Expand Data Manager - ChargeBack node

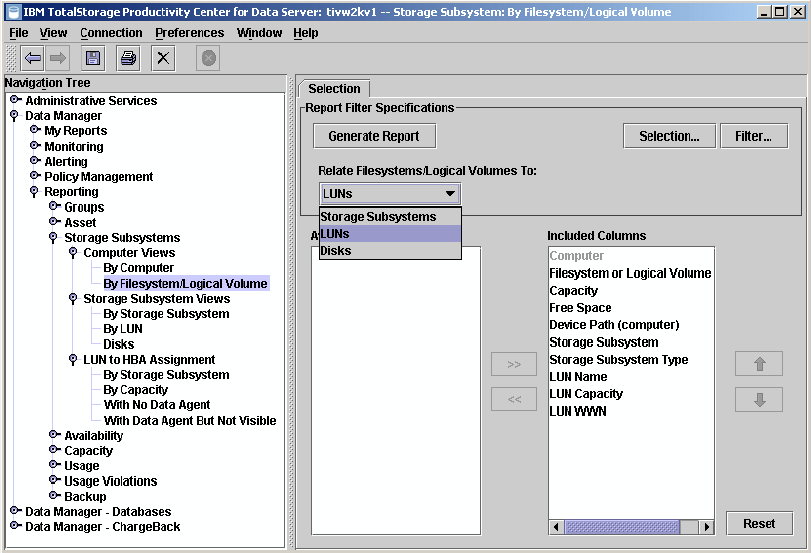(16, 526)
